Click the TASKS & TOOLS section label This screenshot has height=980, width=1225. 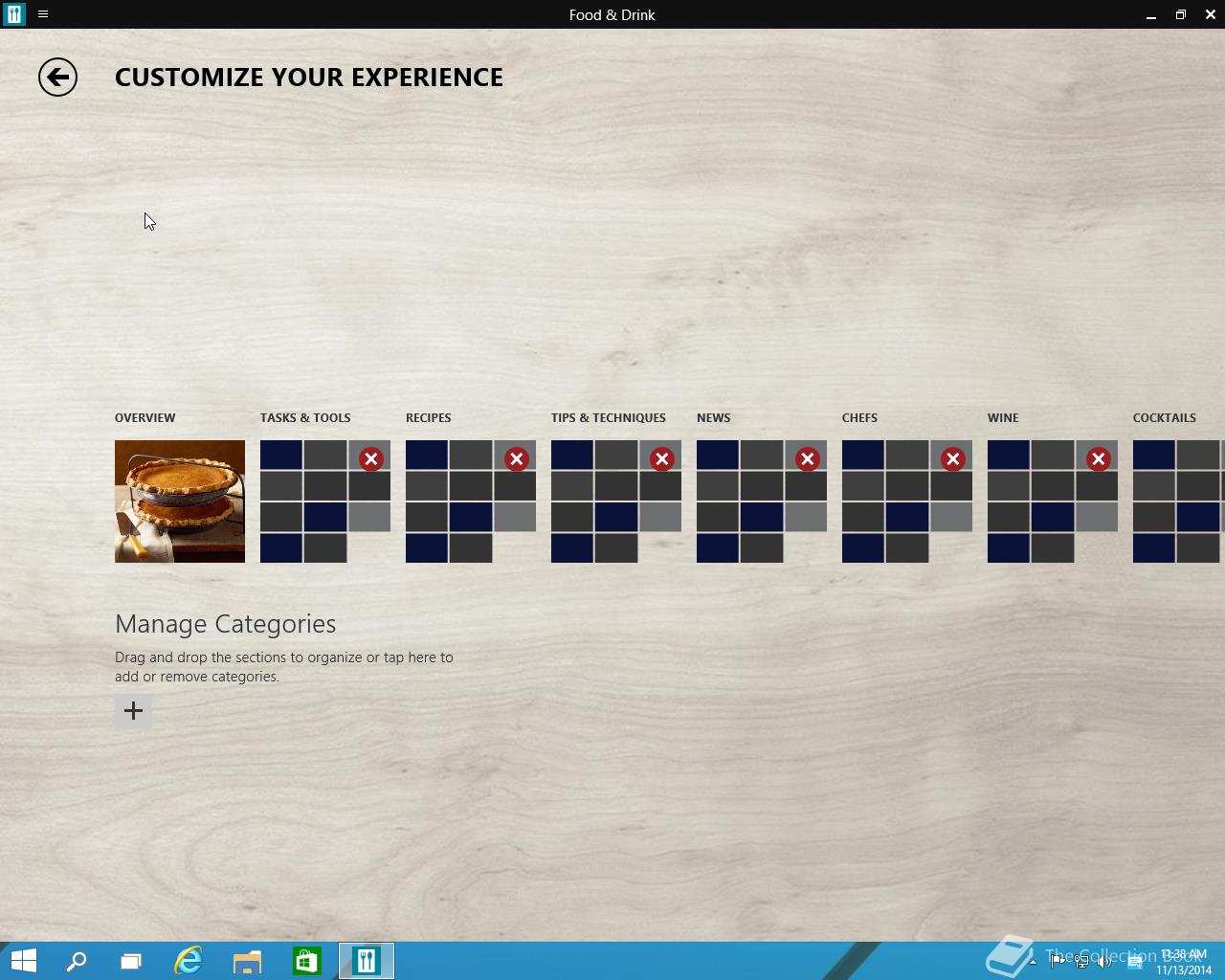point(305,418)
